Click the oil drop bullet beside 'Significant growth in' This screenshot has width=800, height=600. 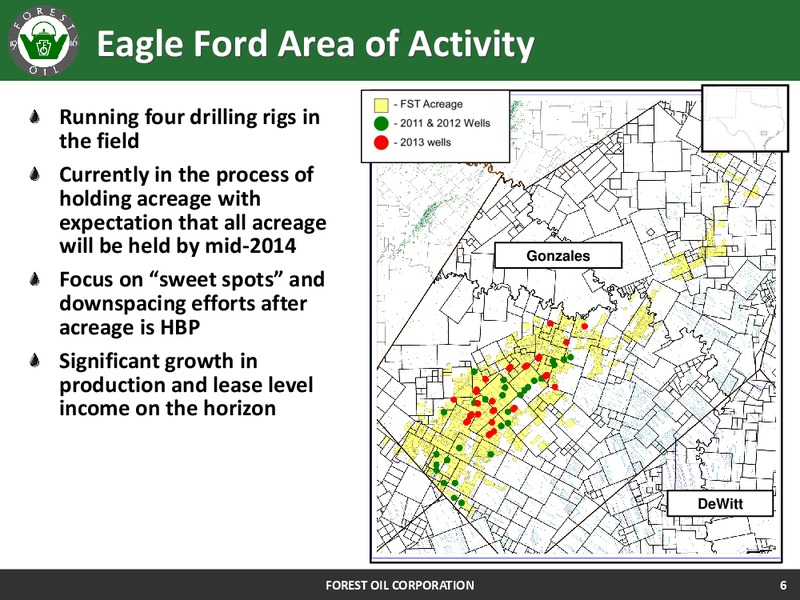tap(35, 360)
